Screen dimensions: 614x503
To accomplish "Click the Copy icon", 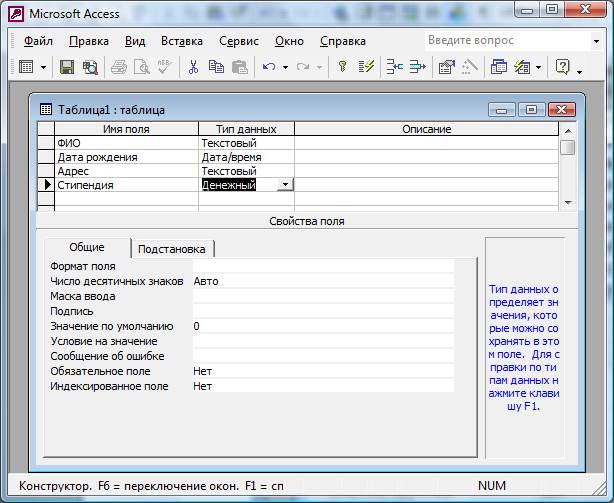I will [216, 67].
